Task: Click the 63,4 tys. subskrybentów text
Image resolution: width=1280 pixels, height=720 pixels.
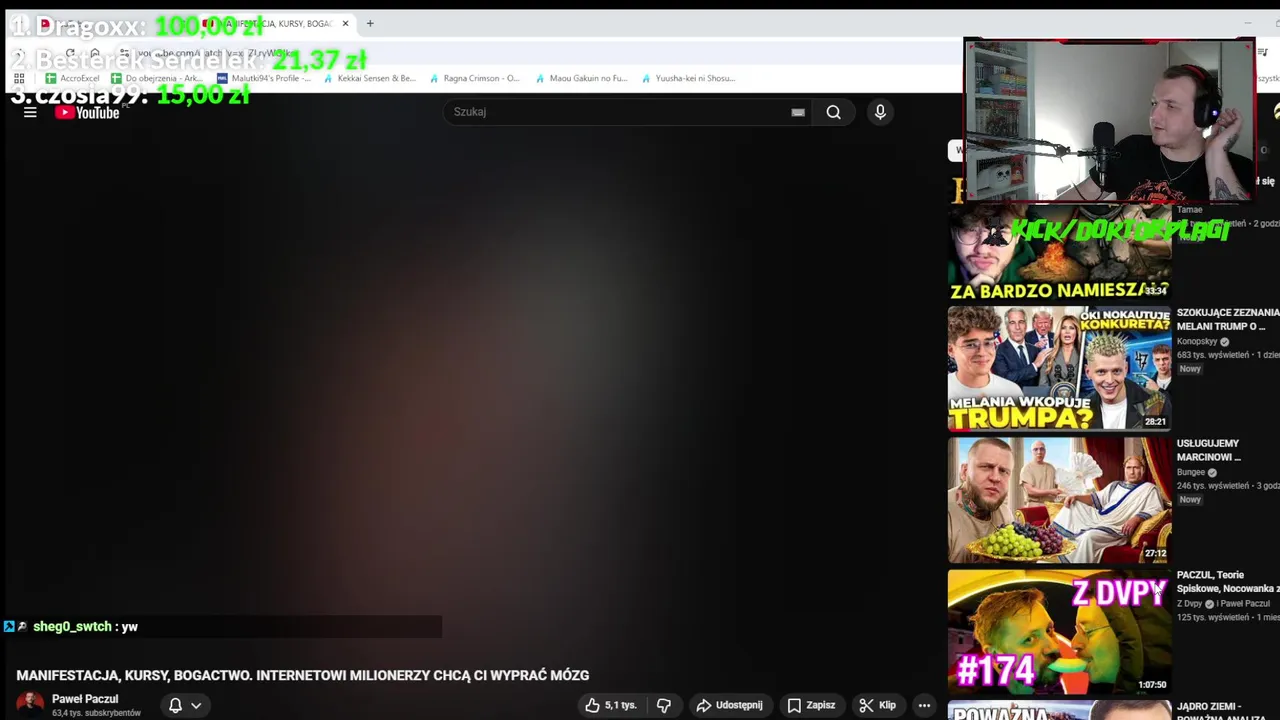Action: 96,713
